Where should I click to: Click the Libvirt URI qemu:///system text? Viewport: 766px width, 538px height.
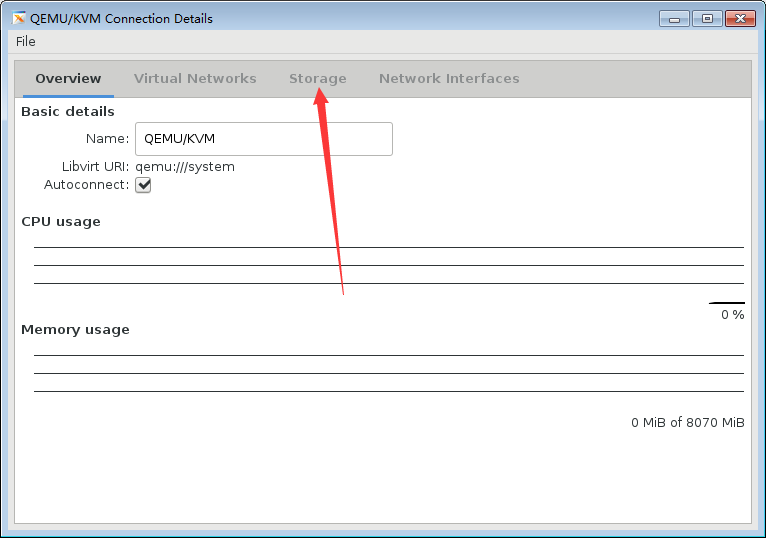pos(185,167)
